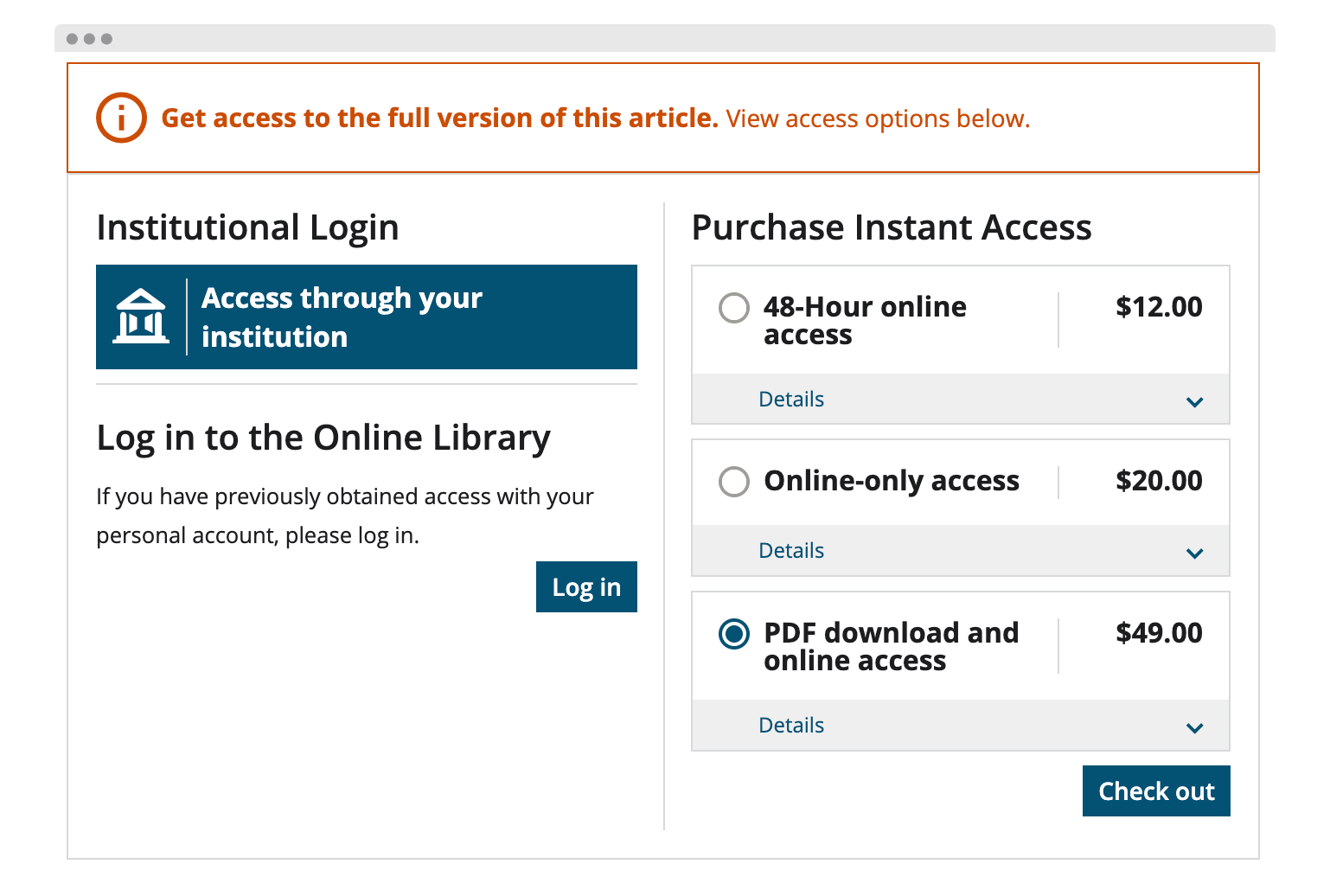Click the Purchase Instant Access heading
Image resolution: width=1330 pixels, height=896 pixels.
tap(891, 227)
